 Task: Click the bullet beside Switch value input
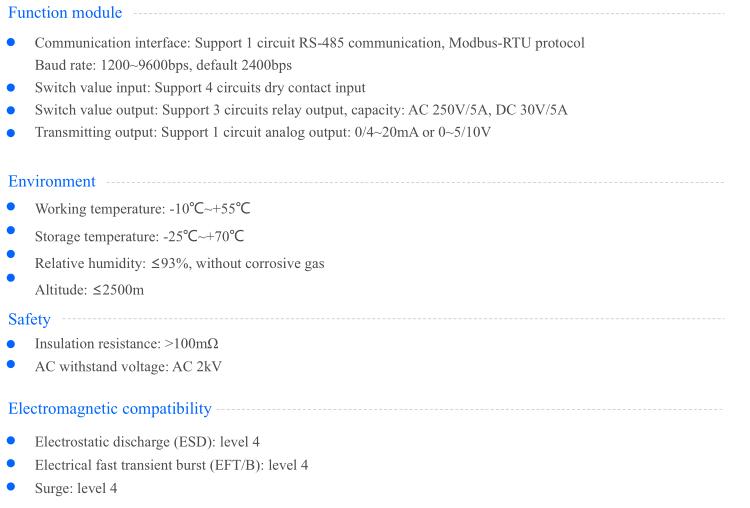[x=11, y=88]
